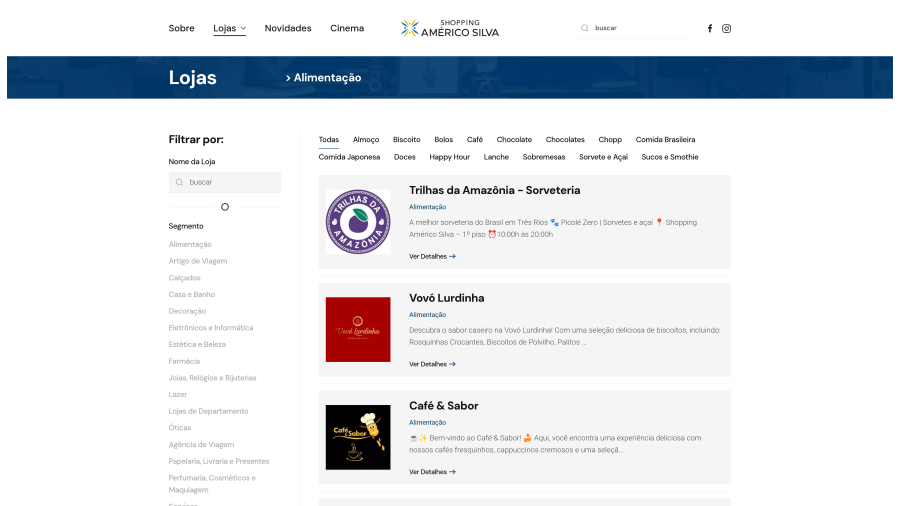Filter segment by Farmácia
Viewport: 900px width, 506px height.
(184, 361)
